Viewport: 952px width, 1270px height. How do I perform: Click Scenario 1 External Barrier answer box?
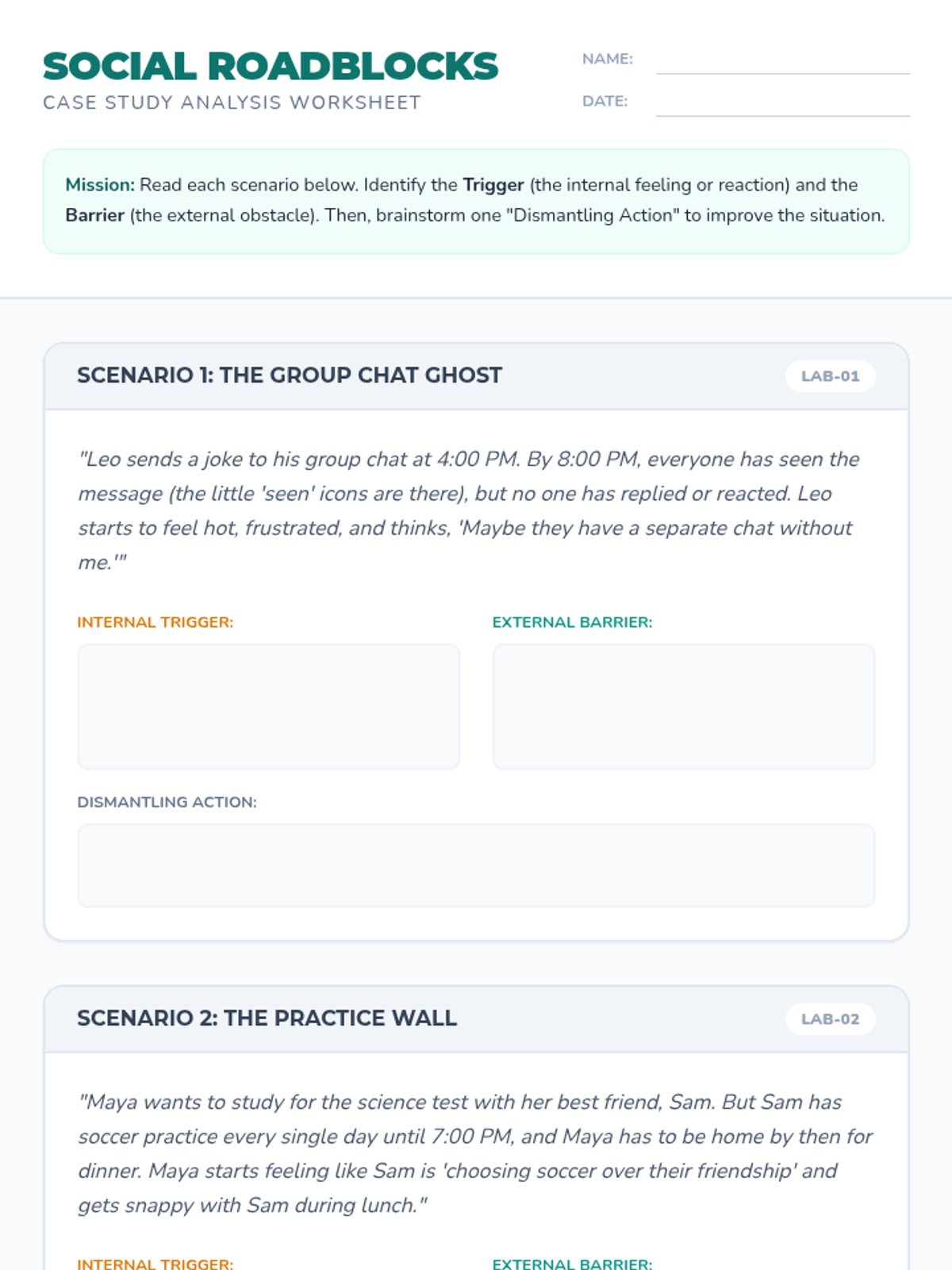pyautogui.click(x=684, y=706)
